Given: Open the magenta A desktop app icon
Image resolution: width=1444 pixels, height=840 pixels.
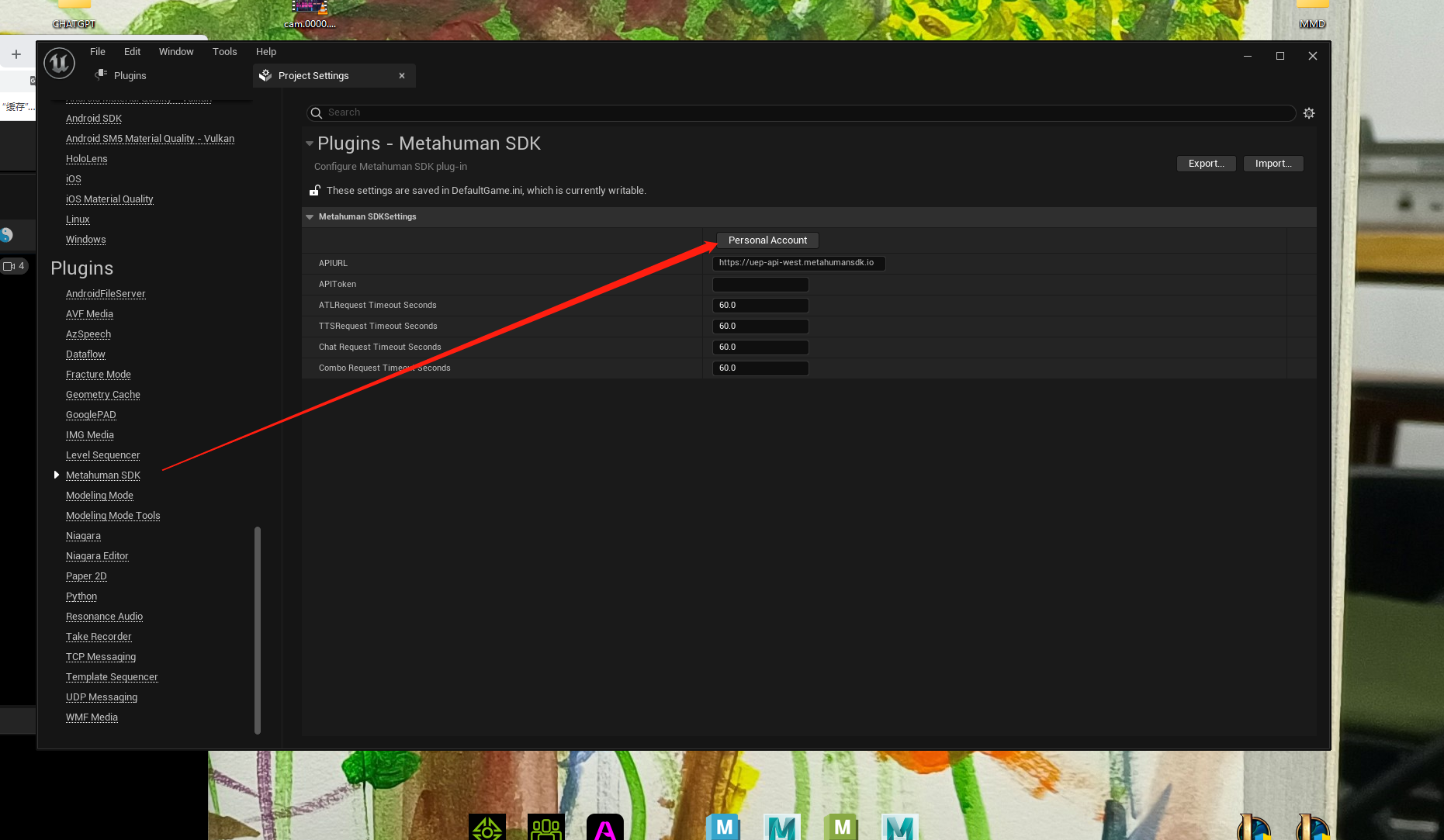Looking at the screenshot, I should [x=605, y=827].
